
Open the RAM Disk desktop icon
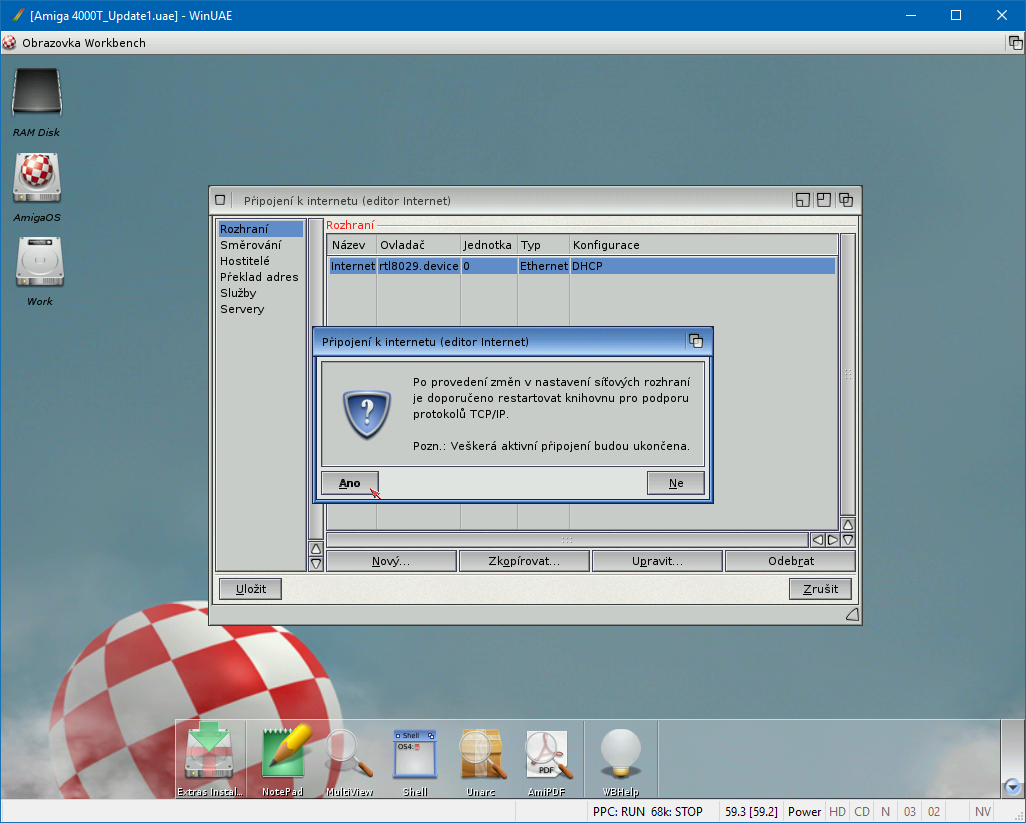click(37, 95)
